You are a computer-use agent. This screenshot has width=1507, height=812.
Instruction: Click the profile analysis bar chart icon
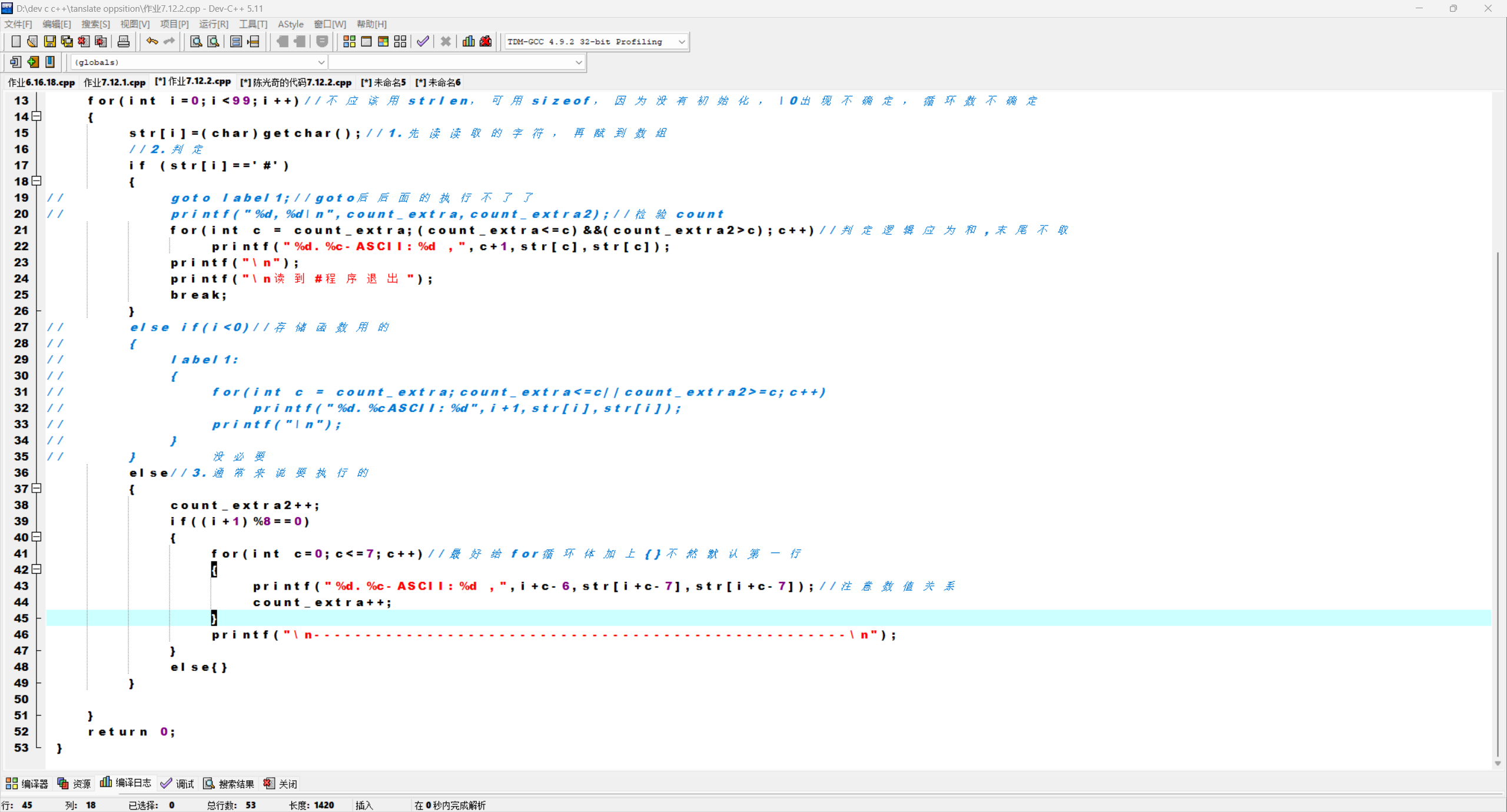469,41
